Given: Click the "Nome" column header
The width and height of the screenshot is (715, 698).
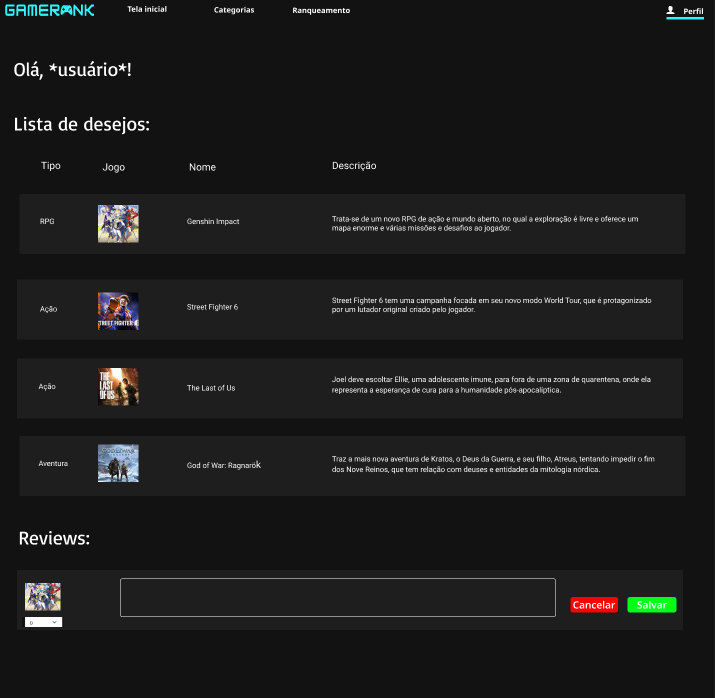Looking at the screenshot, I should click(202, 167).
